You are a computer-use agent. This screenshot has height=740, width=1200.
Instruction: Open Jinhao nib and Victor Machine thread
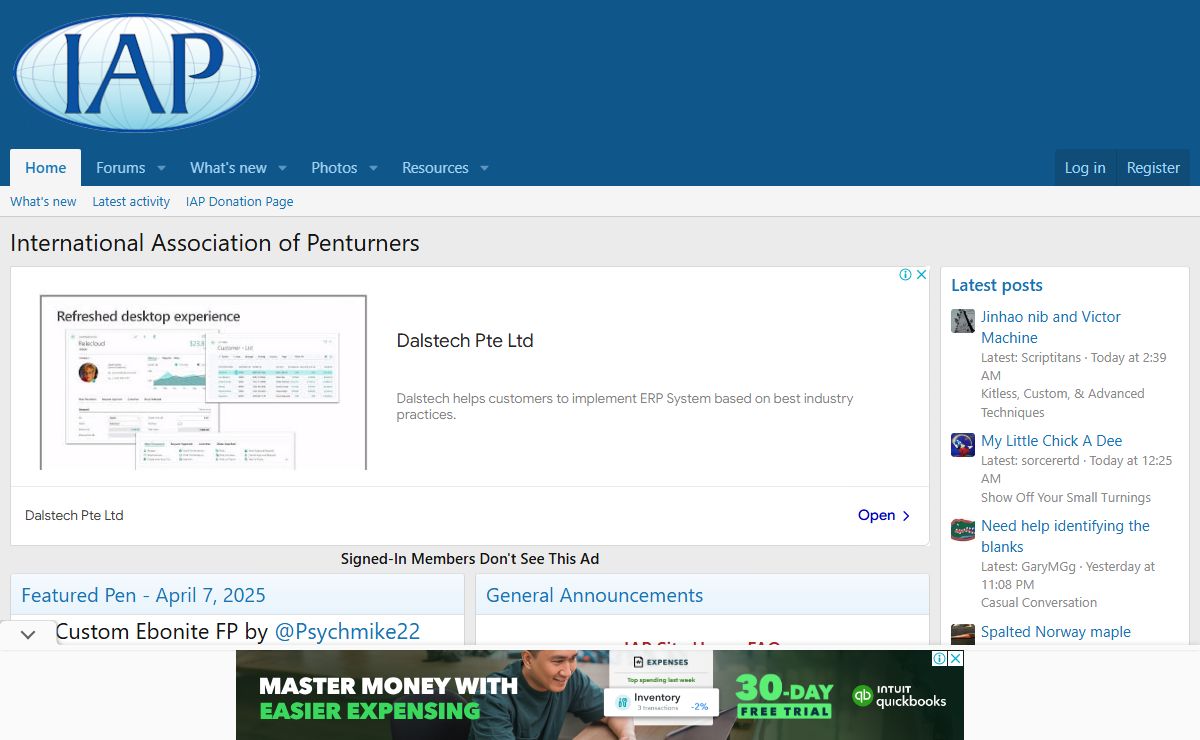coord(1051,327)
